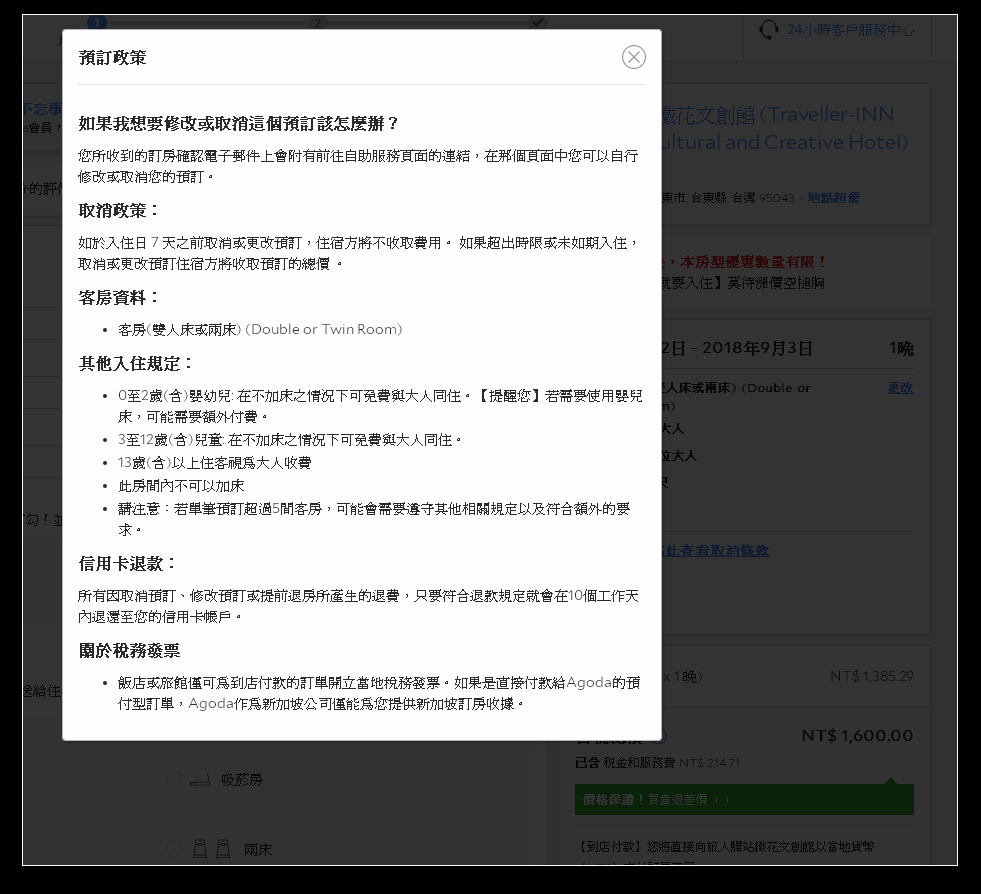Viewport: 981px width, 894px height.
Task: Click the 24-hour customer service headset icon
Action: pyautogui.click(x=768, y=29)
